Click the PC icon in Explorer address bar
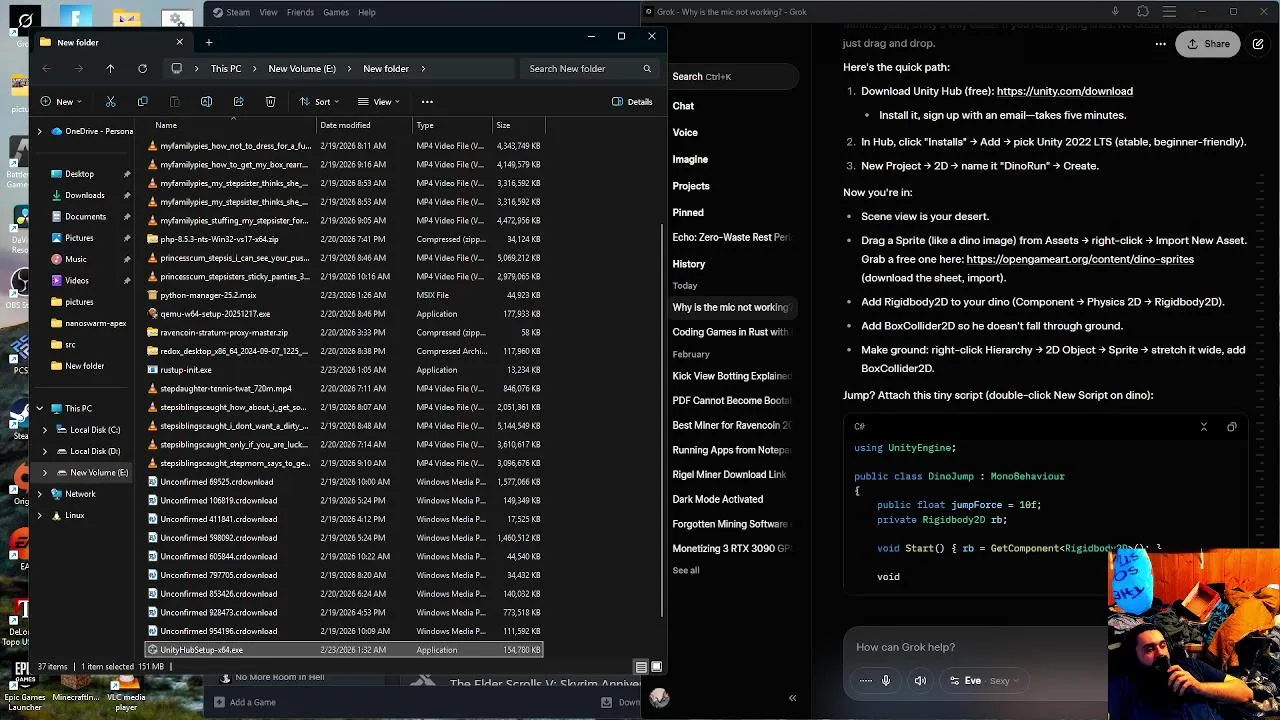Viewport: 1280px width, 720px height. pos(176,68)
